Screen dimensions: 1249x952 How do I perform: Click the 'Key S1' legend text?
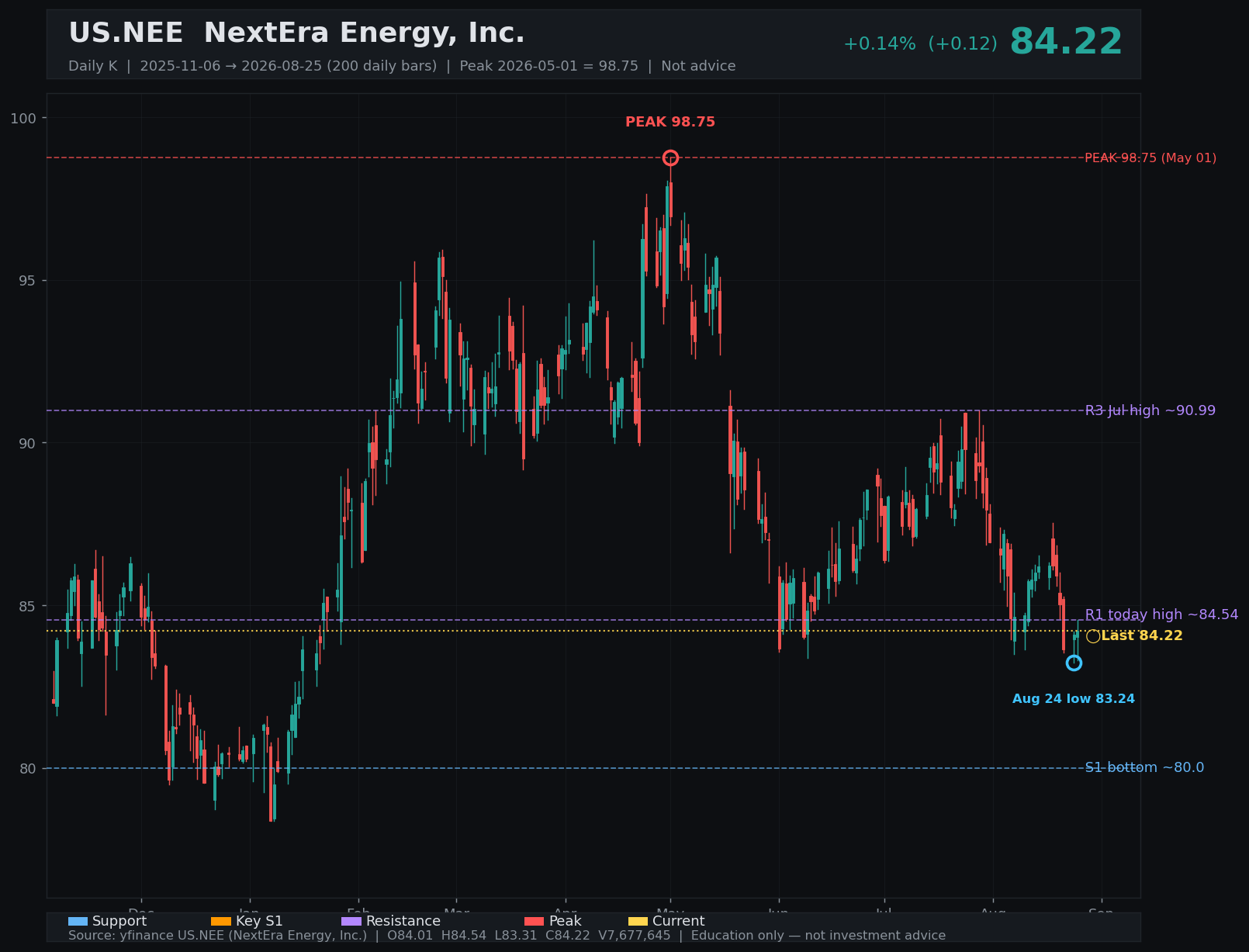[259, 921]
